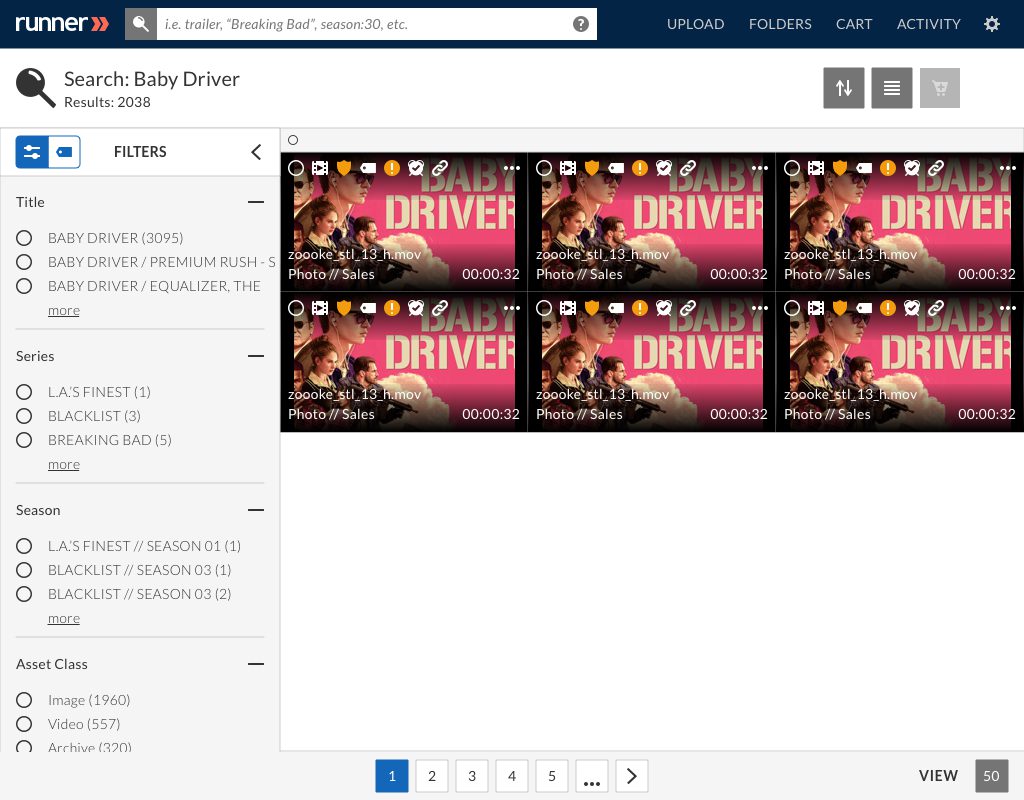Screen dimensions: 1024x800
Task: Click approval badge on bottom-right thumbnail
Action: point(912,308)
